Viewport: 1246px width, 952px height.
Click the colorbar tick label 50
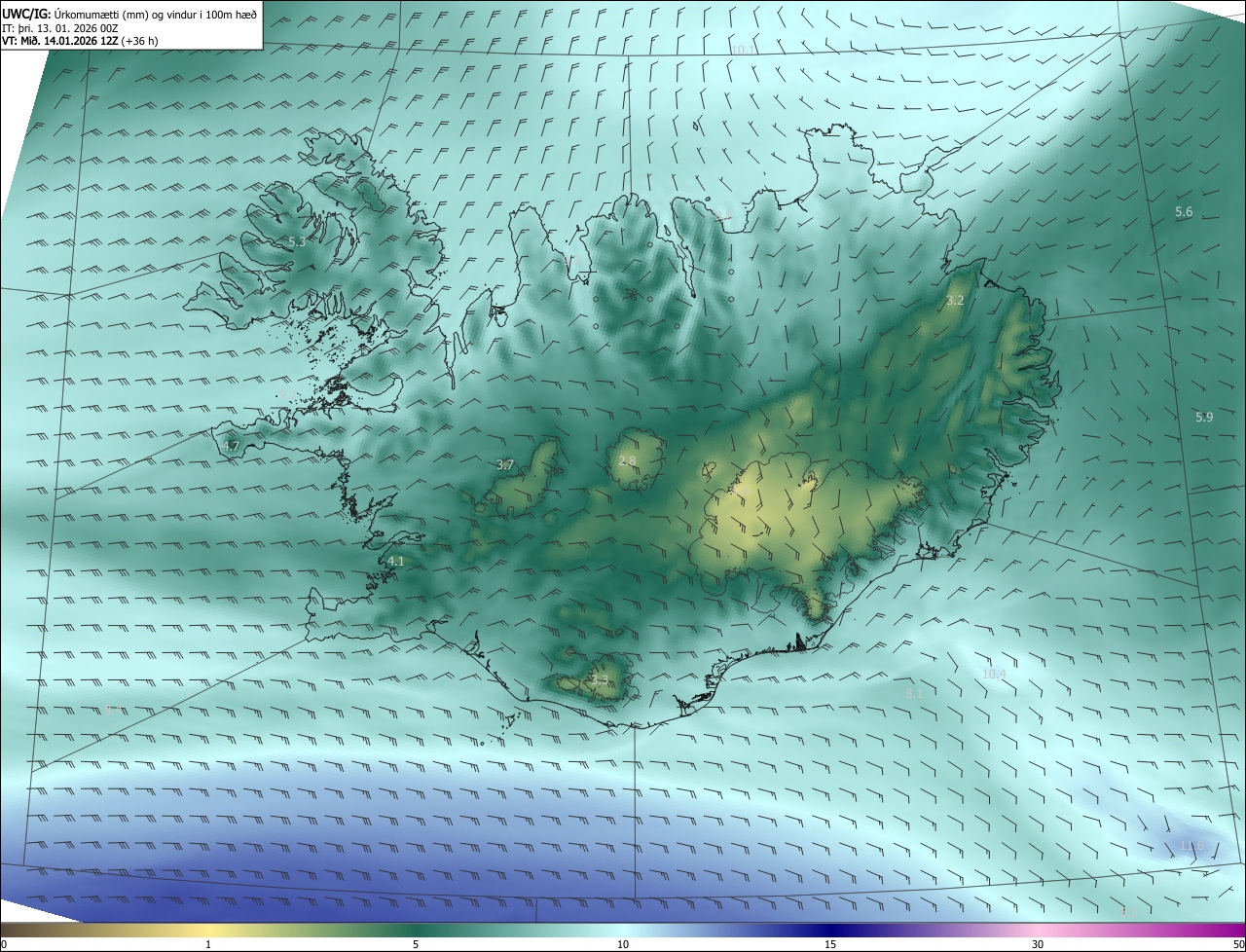[x=1238, y=944]
